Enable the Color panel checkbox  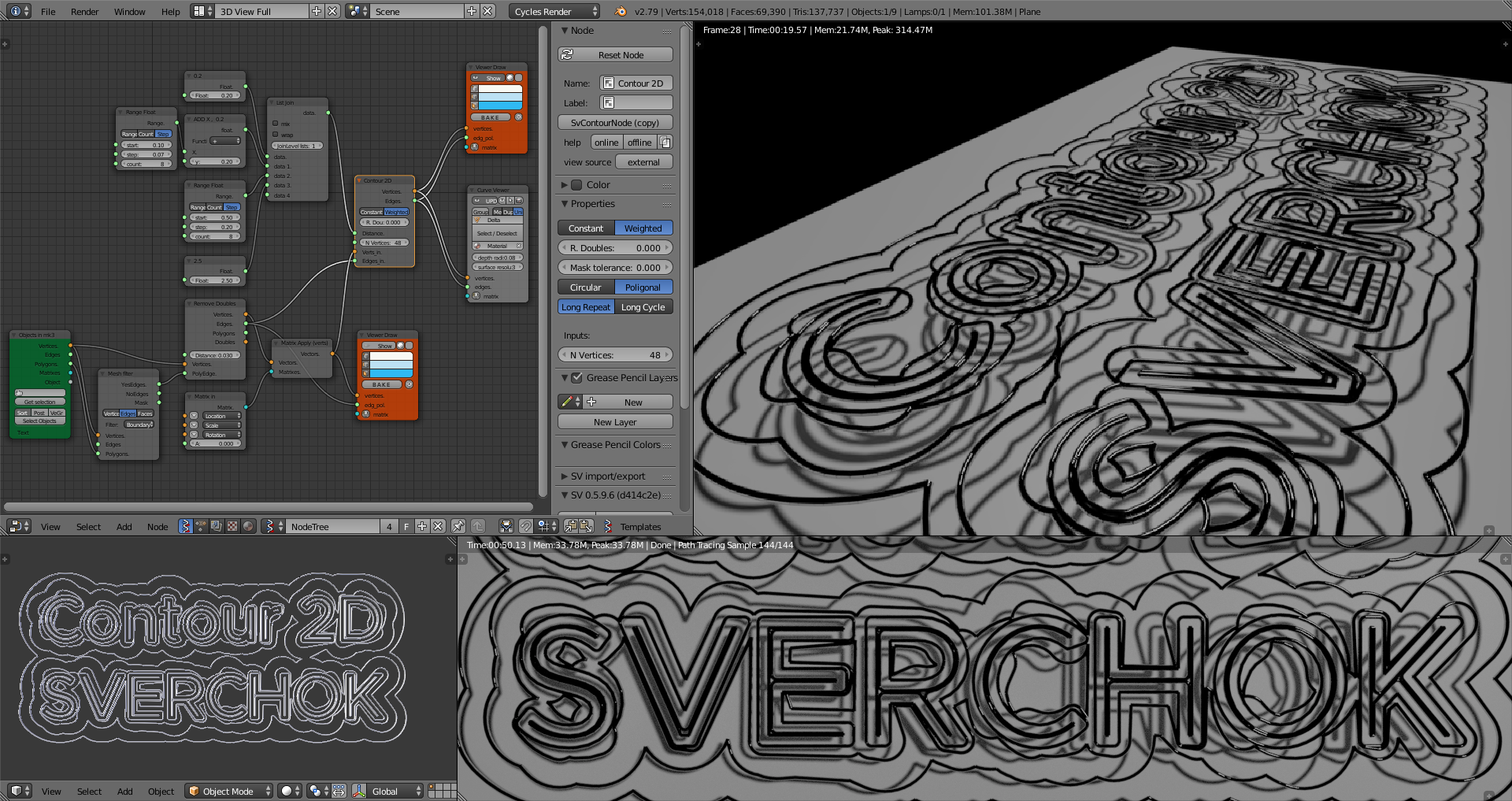point(576,184)
